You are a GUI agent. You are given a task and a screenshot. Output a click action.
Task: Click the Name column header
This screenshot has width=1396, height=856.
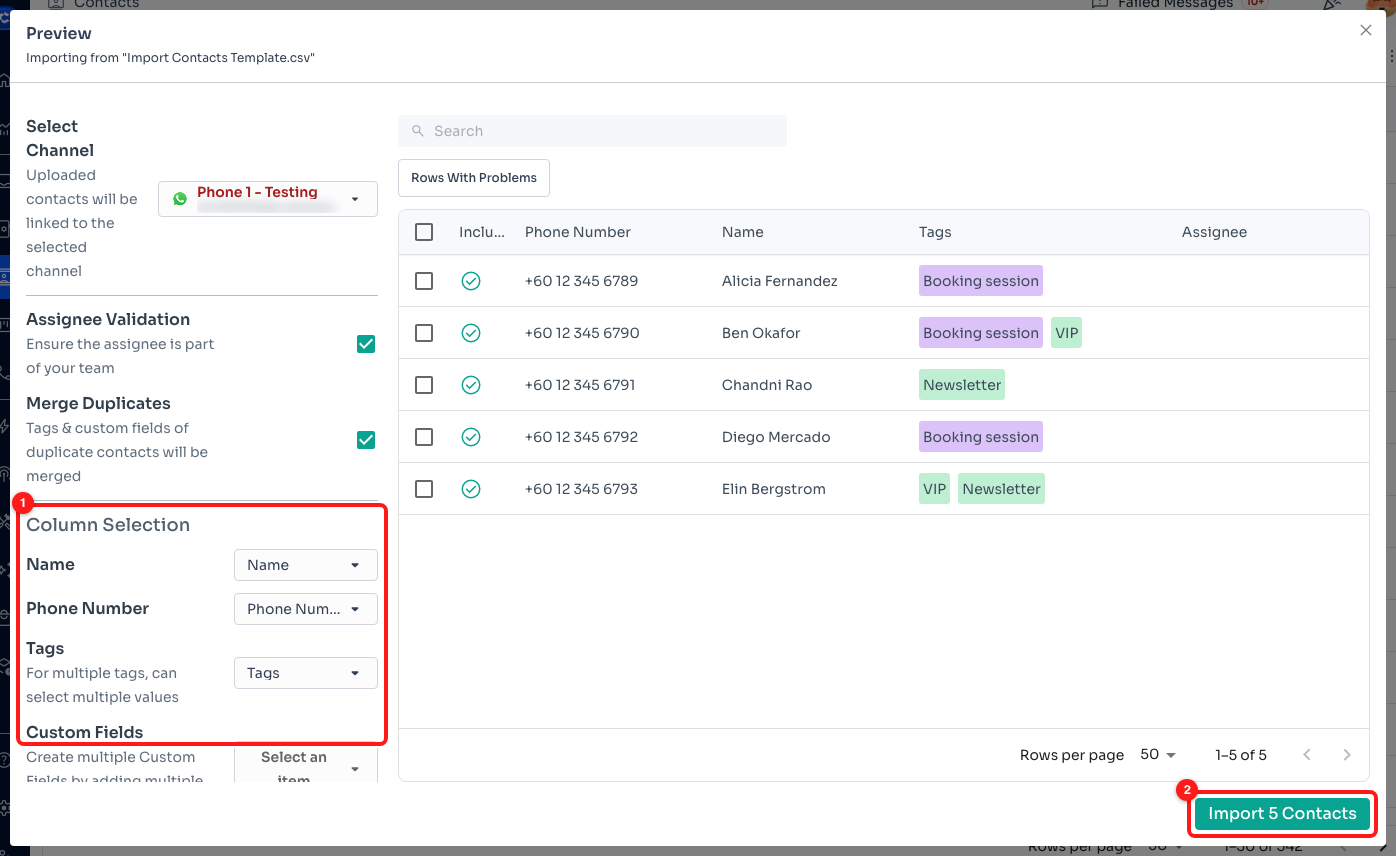point(743,232)
